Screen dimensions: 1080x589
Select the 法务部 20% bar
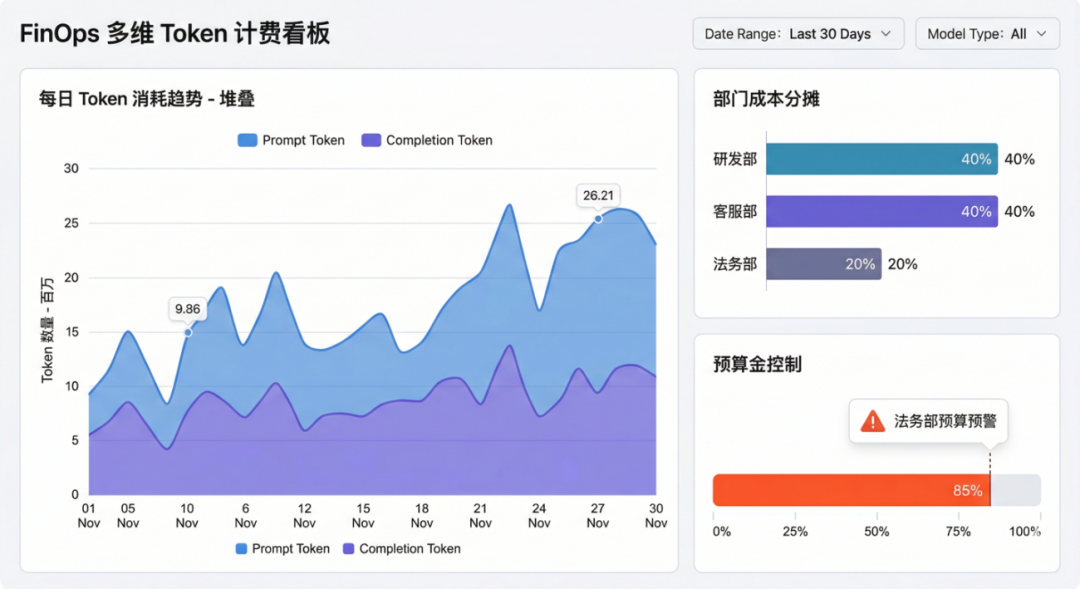point(824,264)
